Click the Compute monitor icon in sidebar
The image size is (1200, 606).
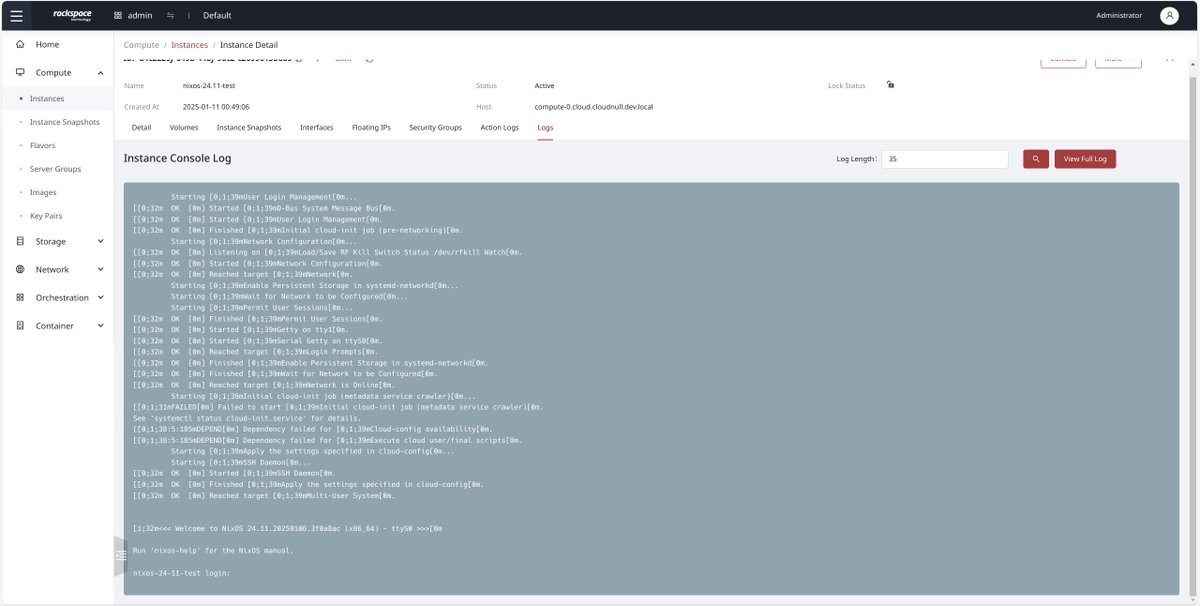coord(20,73)
